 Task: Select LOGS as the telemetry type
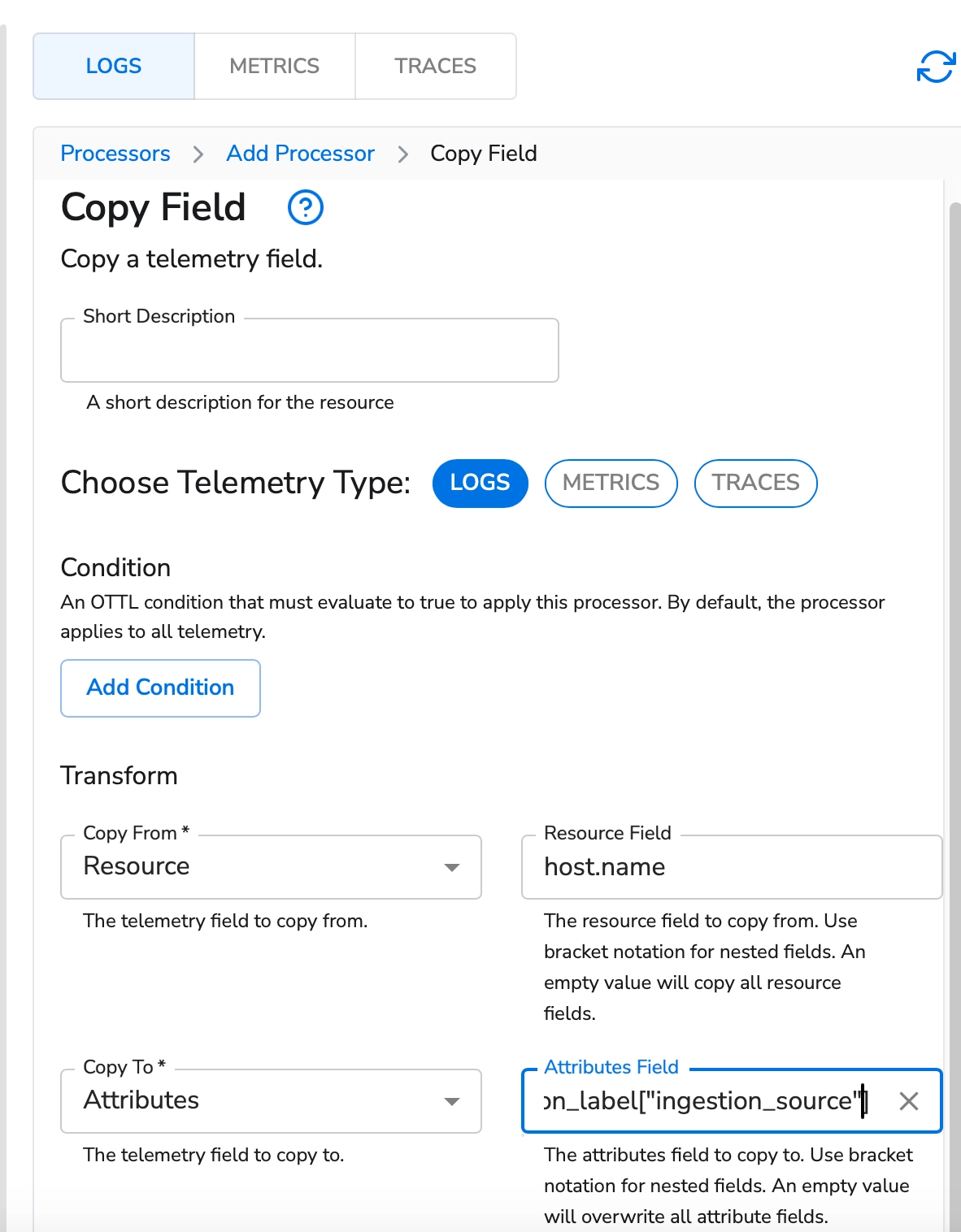[x=480, y=483]
